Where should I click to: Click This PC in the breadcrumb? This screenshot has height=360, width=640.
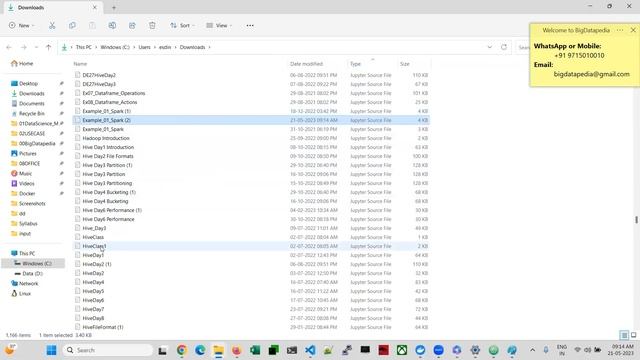click(x=84, y=47)
